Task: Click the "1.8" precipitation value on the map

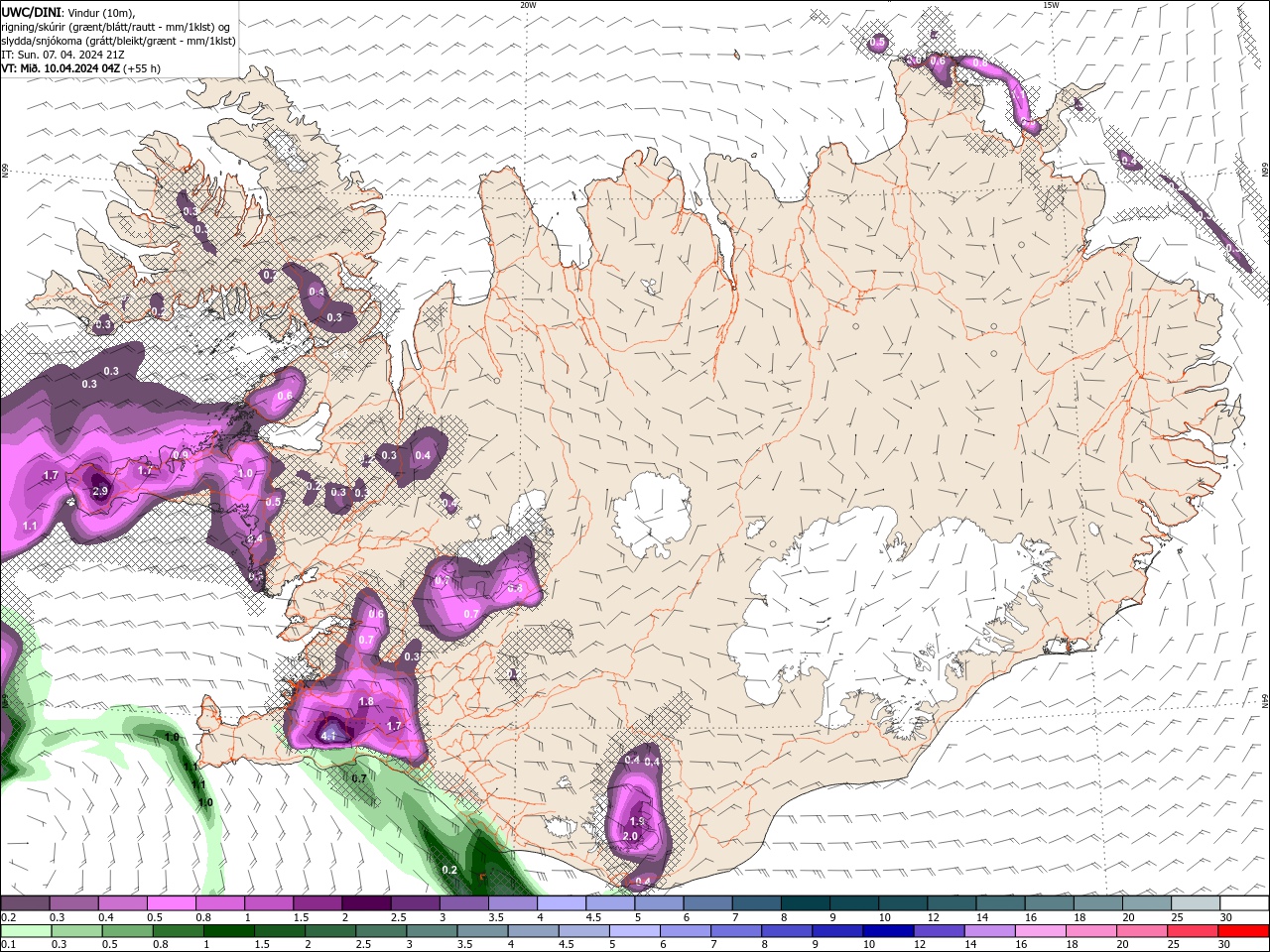Action: click(x=366, y=702)
